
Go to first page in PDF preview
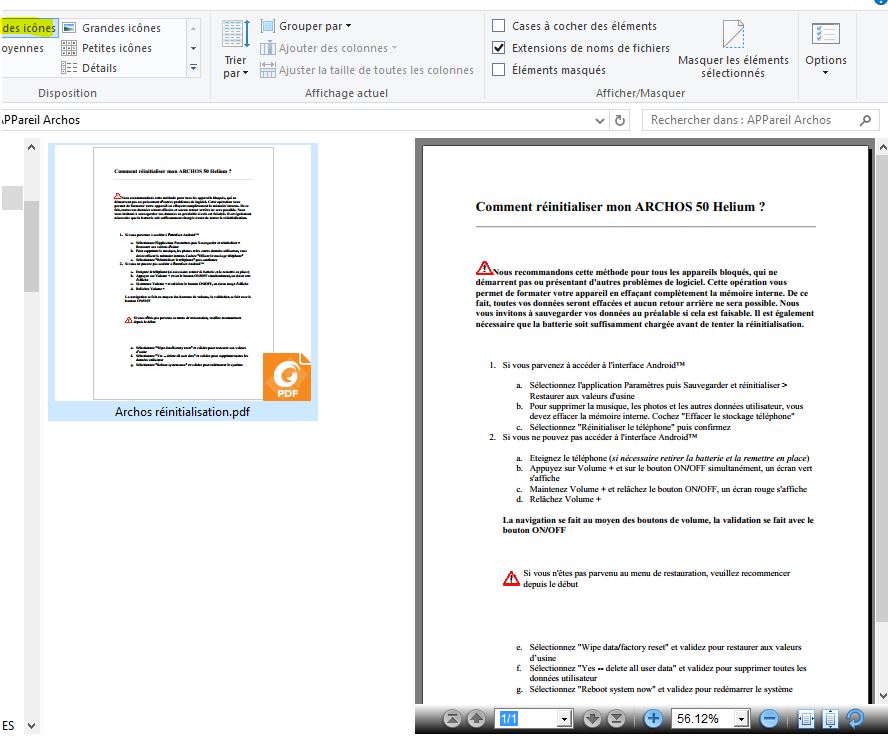click(x=452, y=719)
